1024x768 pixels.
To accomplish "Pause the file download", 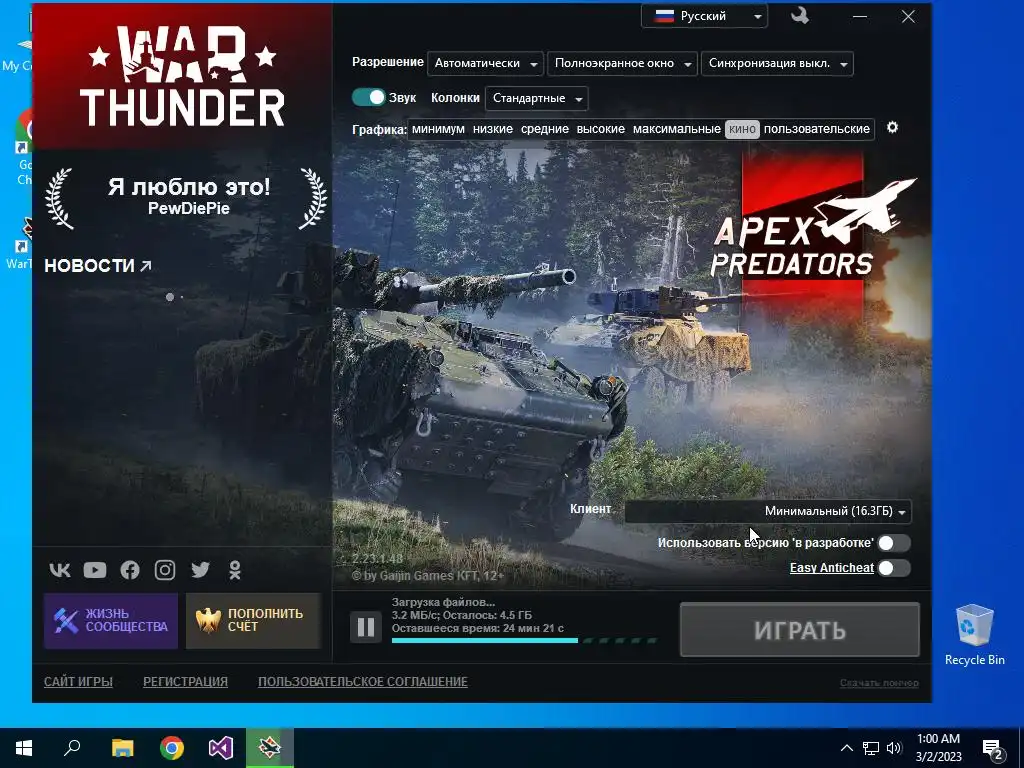I will (x=366, y=628).
